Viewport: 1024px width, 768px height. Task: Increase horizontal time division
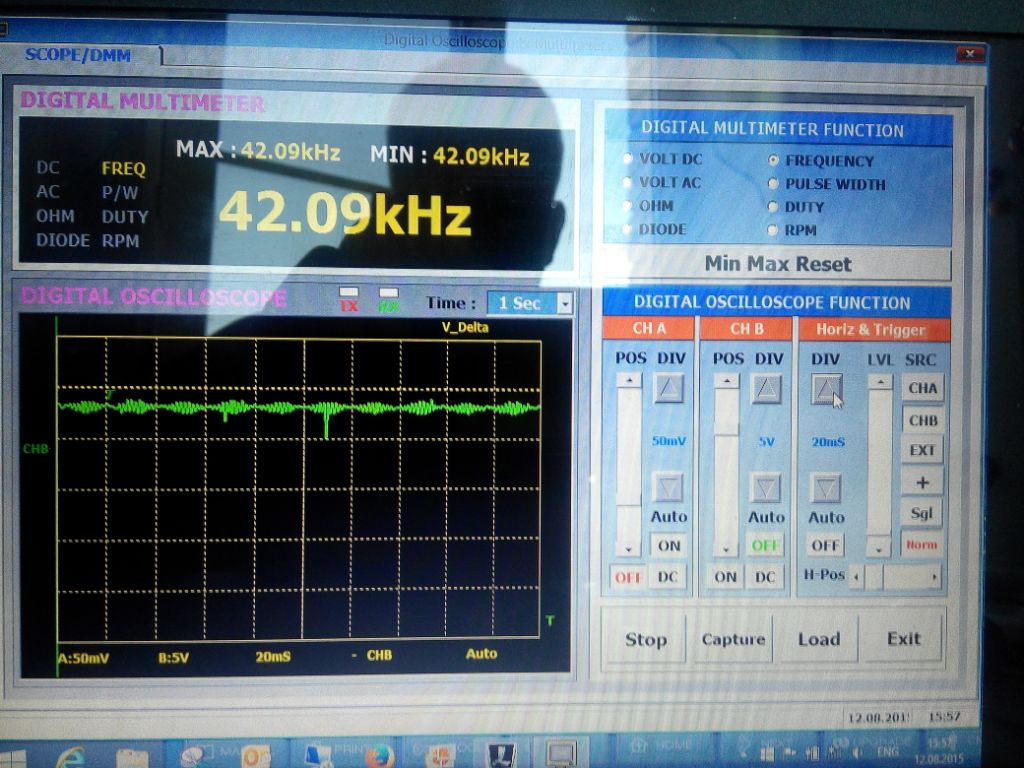click(x=826, y=388)
